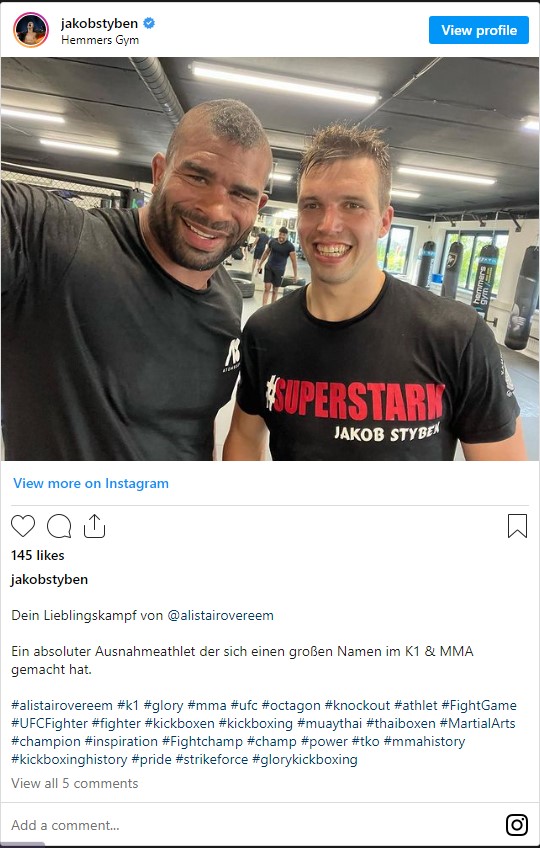The height and width of the screenshot is (848, 540).
Task: Open the 145 likes list
Action: [37, 555]
